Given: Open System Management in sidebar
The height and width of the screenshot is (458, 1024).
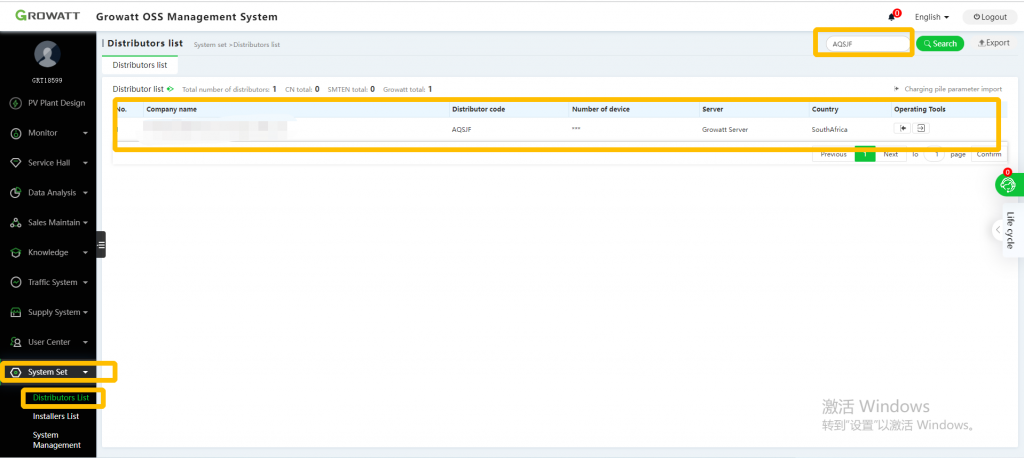Looking at the screenshot, I should 57,440.
